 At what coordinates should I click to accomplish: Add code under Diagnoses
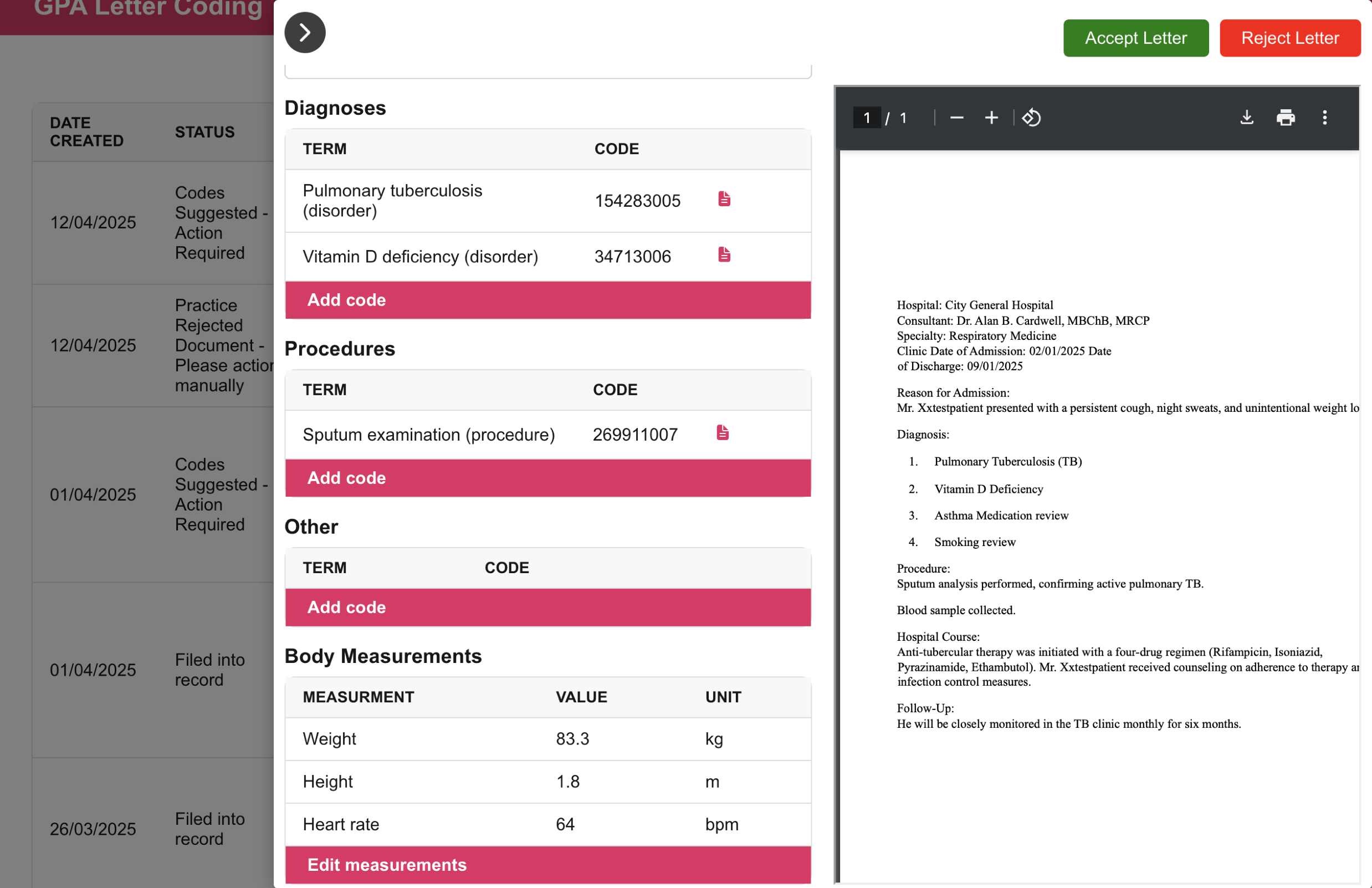coord(547,300)
